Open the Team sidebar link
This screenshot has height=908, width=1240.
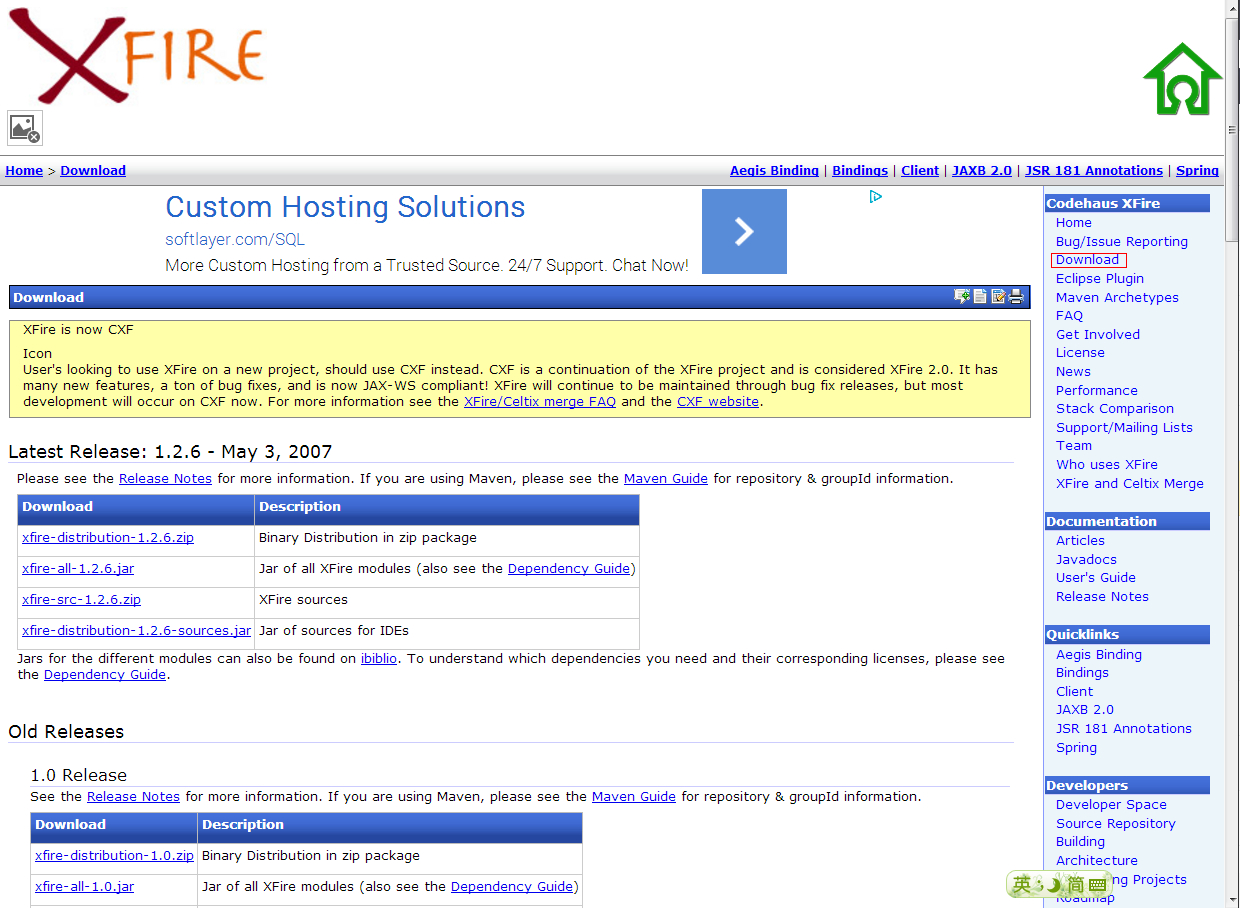coord(1074,446)
